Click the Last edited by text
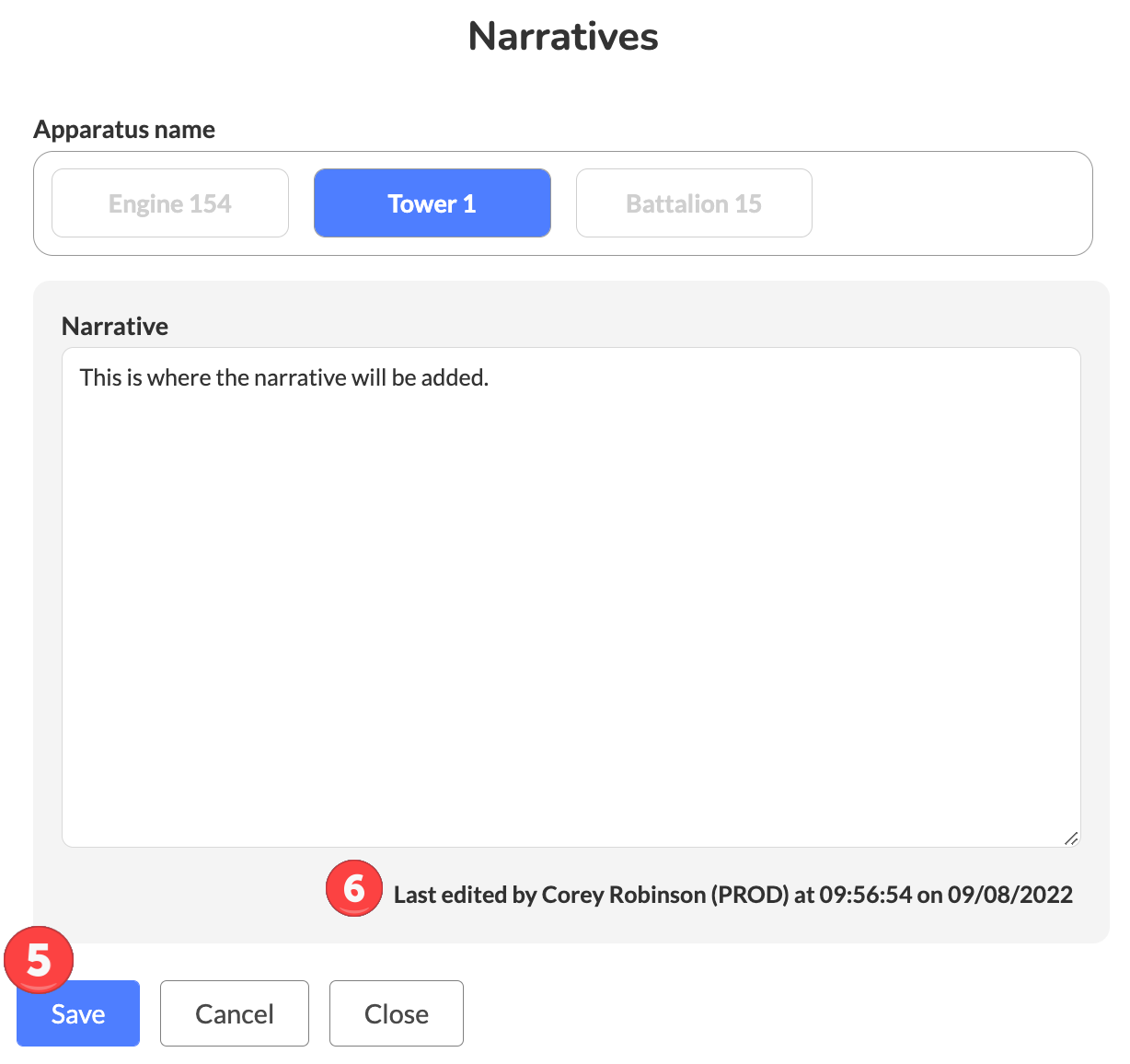Image resolution: width=1130 pixels, height=1064 pixels. coord(465,895)
